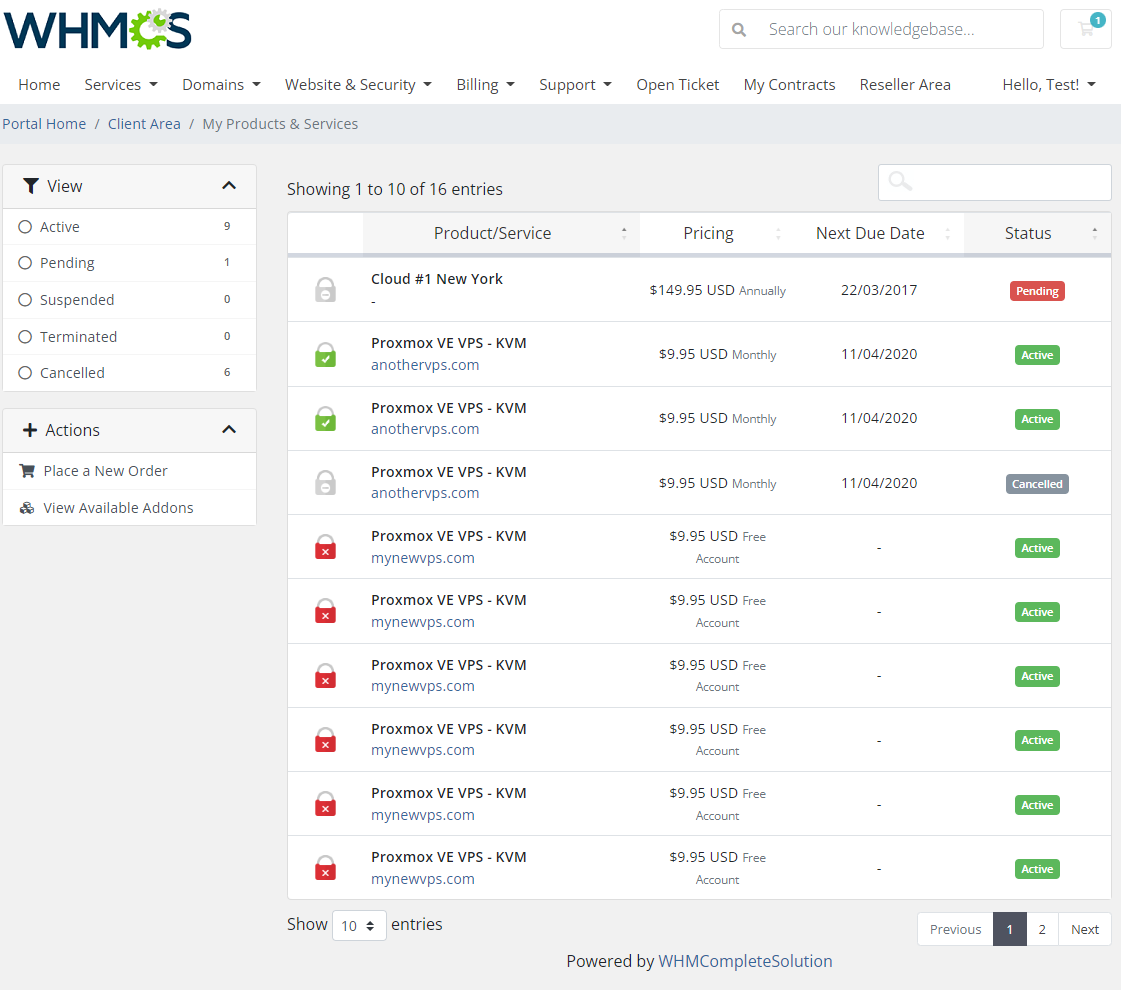This screenshot has width=1121, height=990.
Task: Click the green lock icon in the Pending-adjacent first anothervps.com Active row
Action: pos(325,355)
